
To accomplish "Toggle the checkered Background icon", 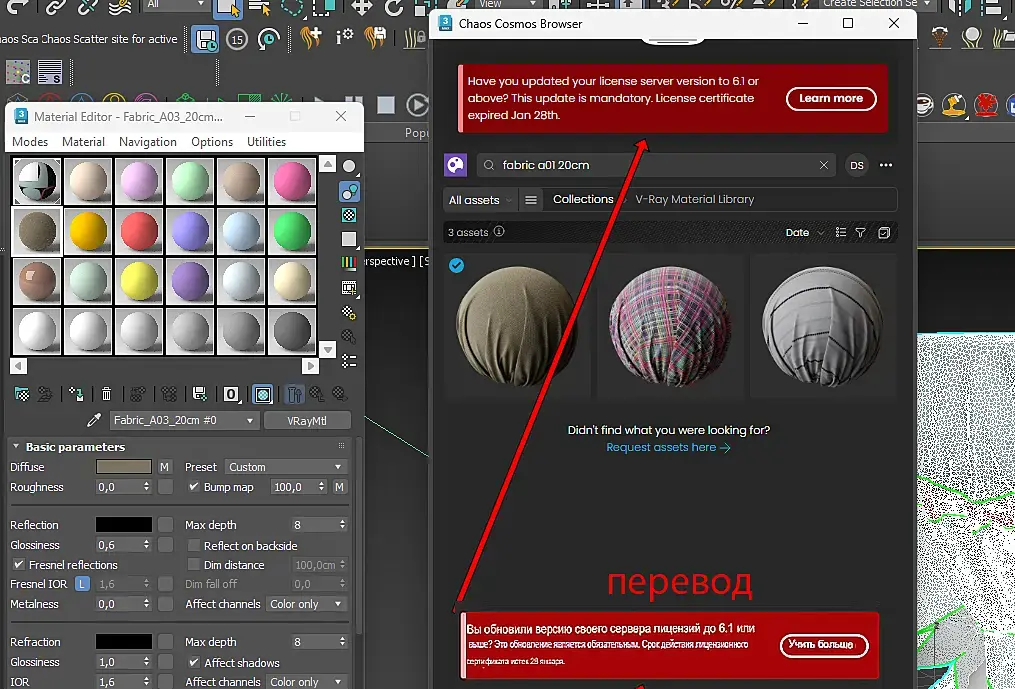I will [349, 215].
